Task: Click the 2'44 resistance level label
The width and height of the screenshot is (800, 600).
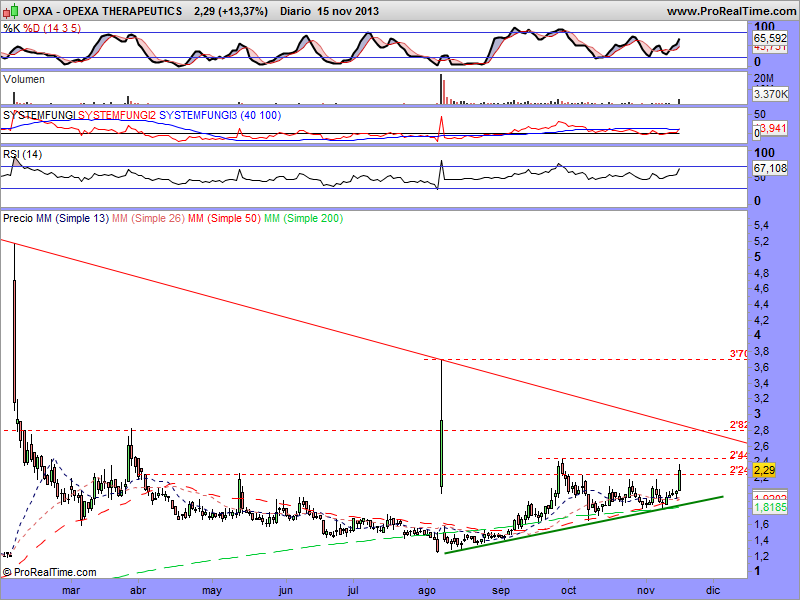Action: click(x=738, y=455)
